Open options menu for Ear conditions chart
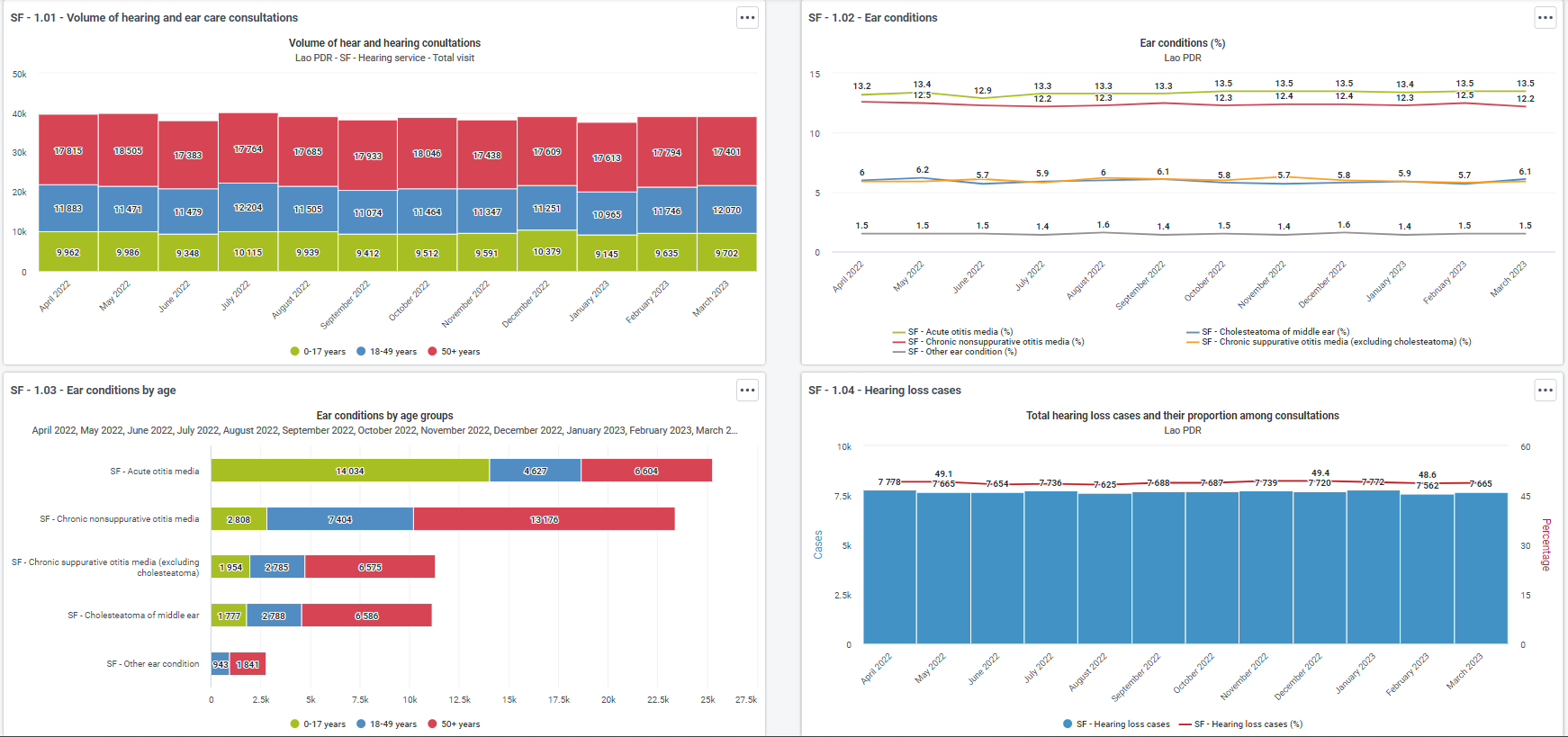The width and height of the screenshot is (1568, 737). coord(1545,18)
